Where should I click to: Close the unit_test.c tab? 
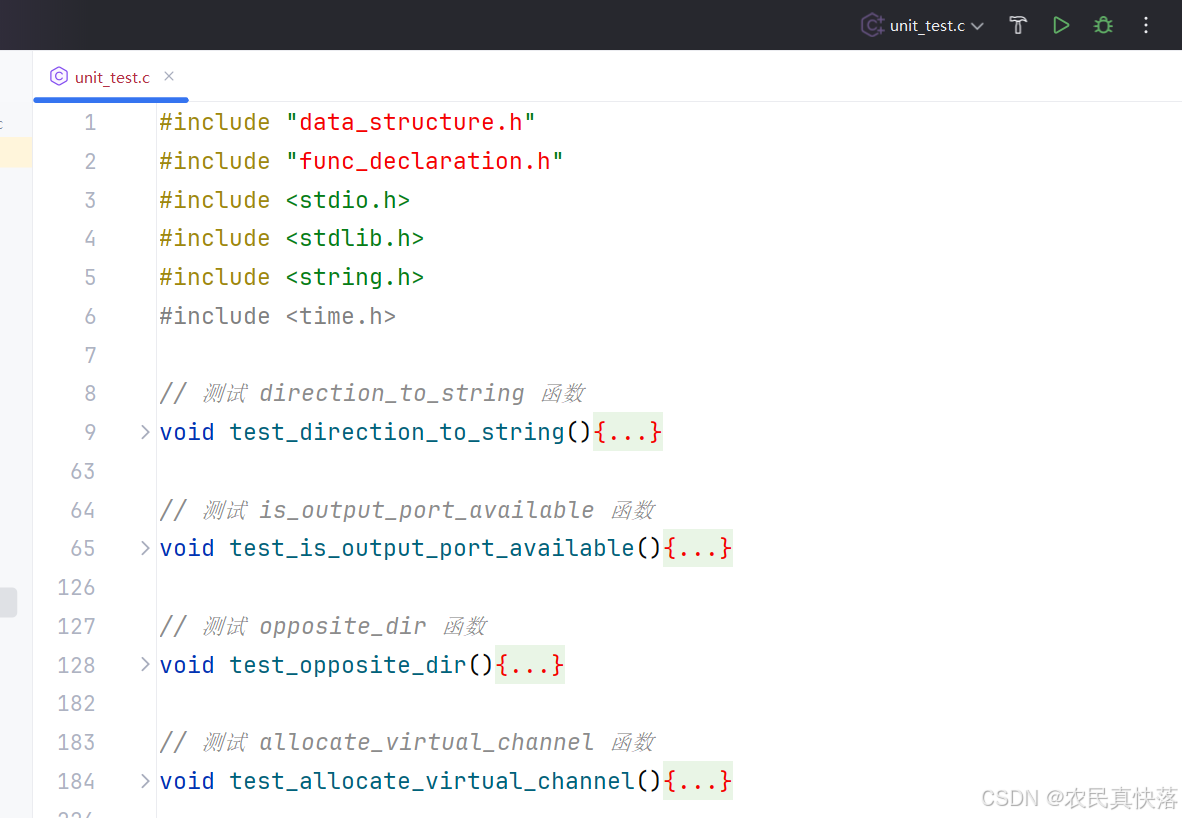coord(169,76)
